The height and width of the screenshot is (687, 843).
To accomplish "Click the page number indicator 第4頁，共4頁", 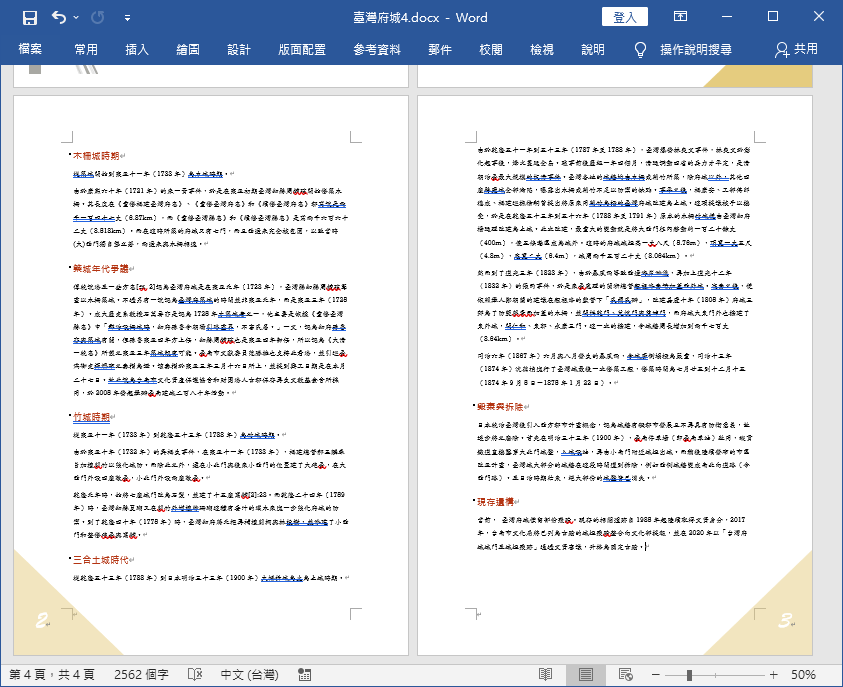I will 52,675.
